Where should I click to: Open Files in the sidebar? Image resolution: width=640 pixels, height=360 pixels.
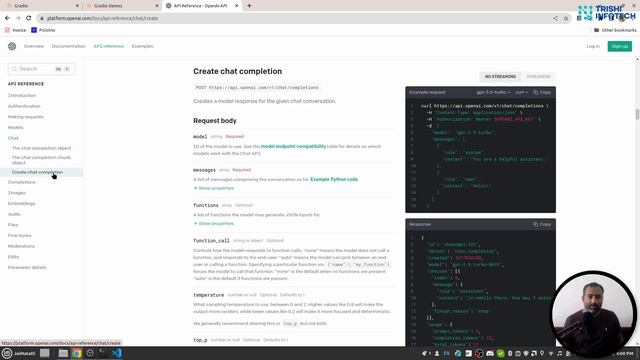pyautogui.click(x=13, y=225)
